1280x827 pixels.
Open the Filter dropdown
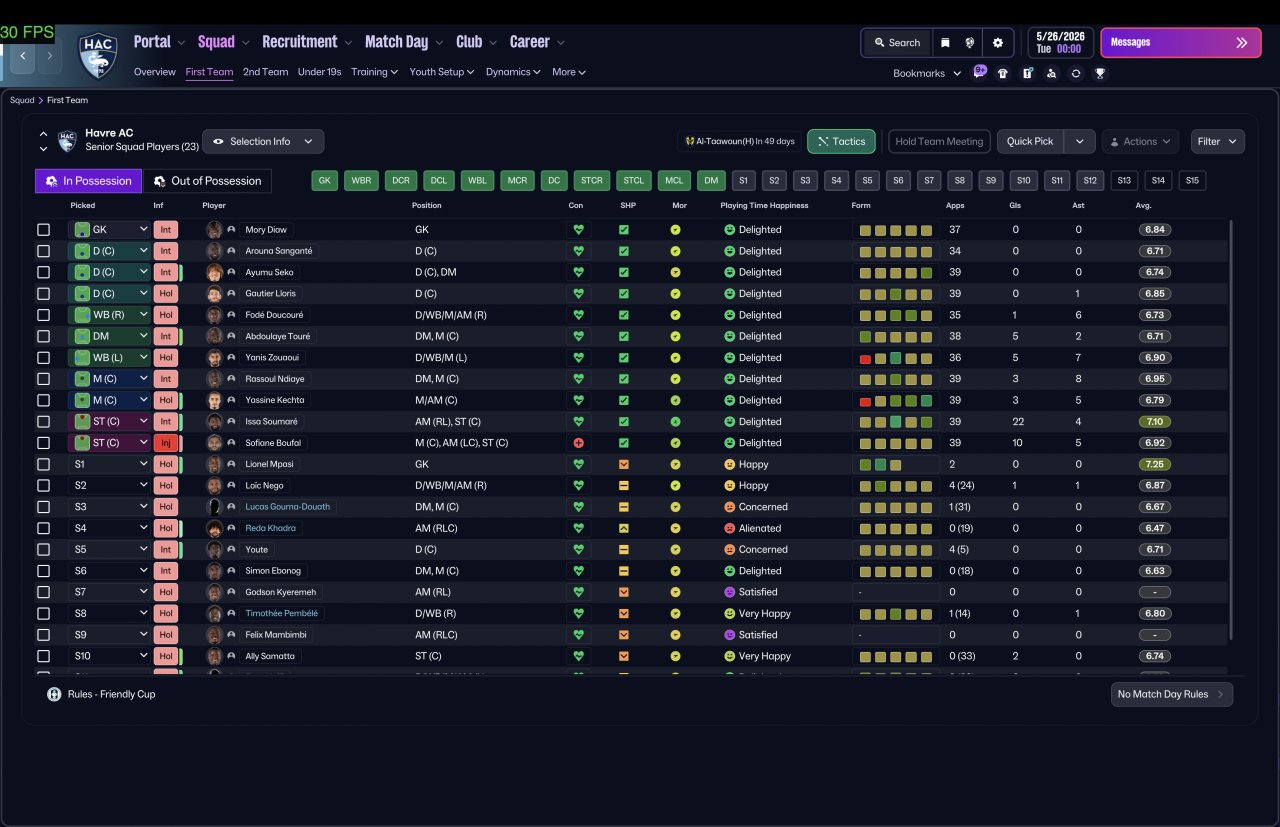tap(1218, 141)
